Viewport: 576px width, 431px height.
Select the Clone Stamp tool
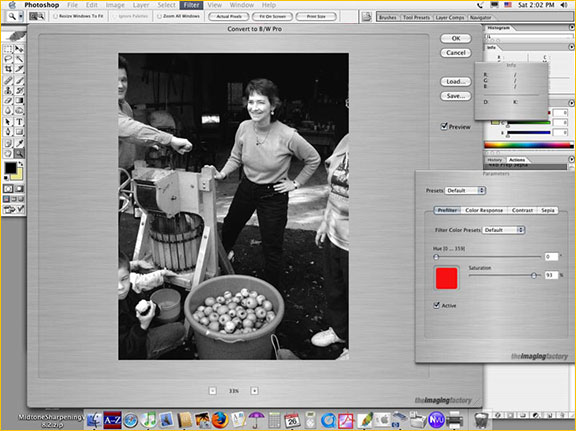pos(8,90)
